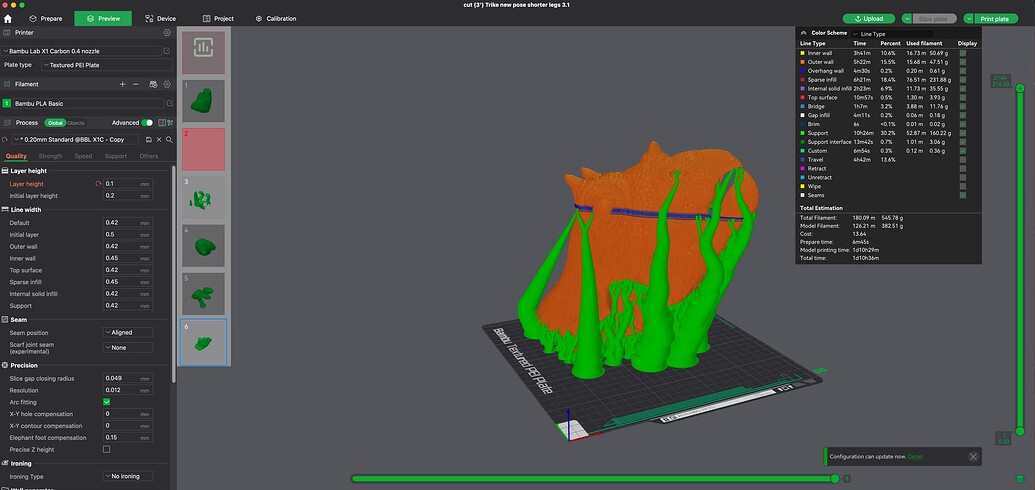
Task: Click the horizontal move slider handle
Action: [x=835, y=479]
